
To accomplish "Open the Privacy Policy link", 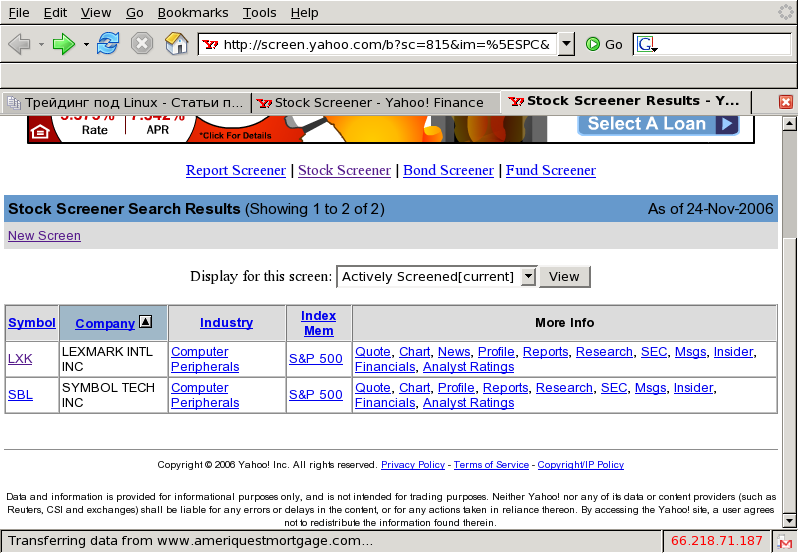I will 413,464.
